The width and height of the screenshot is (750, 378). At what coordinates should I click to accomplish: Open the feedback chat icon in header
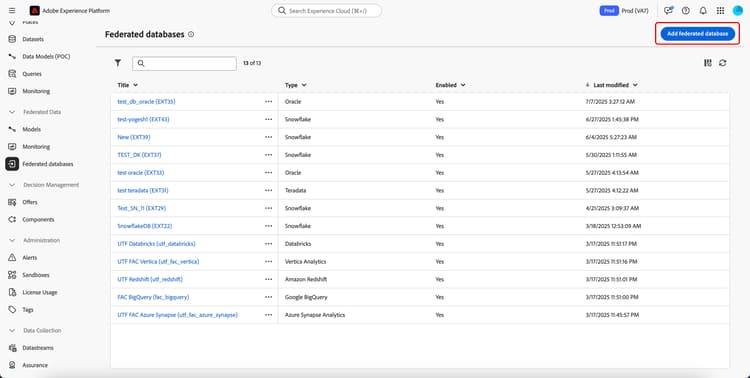point(668,11)
